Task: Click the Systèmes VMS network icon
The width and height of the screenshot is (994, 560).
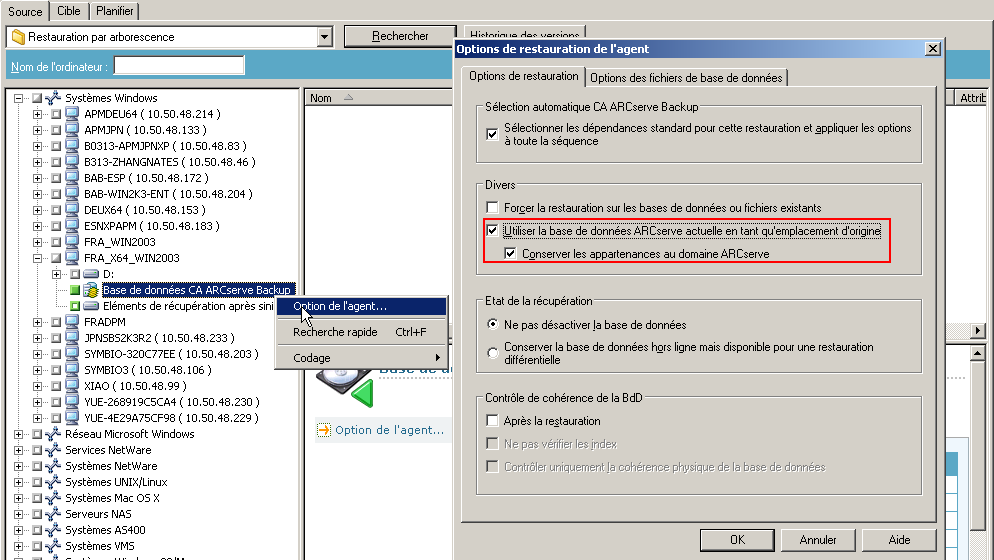Action: click(53, 546)
